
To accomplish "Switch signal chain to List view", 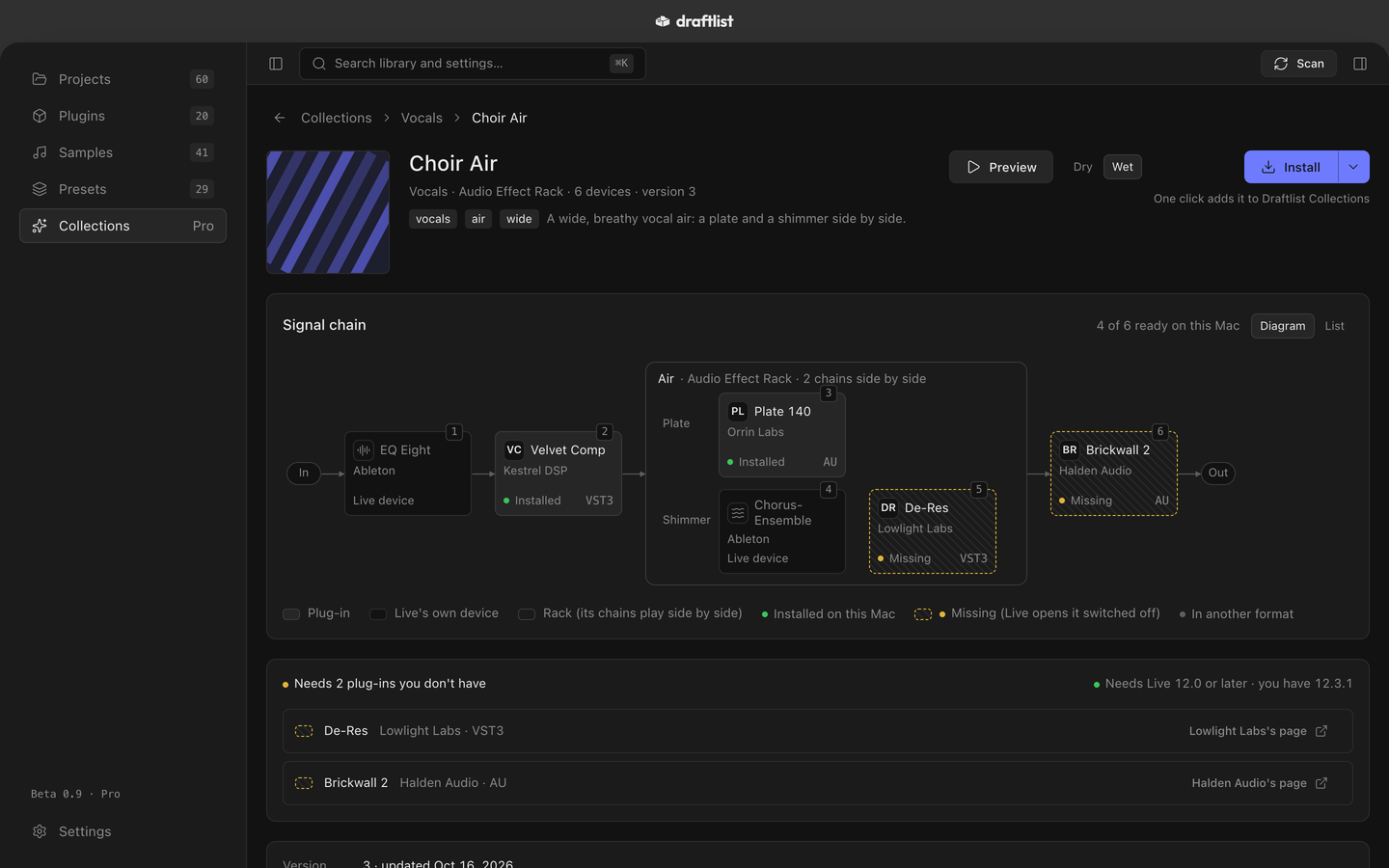I will coord(1334,326).
